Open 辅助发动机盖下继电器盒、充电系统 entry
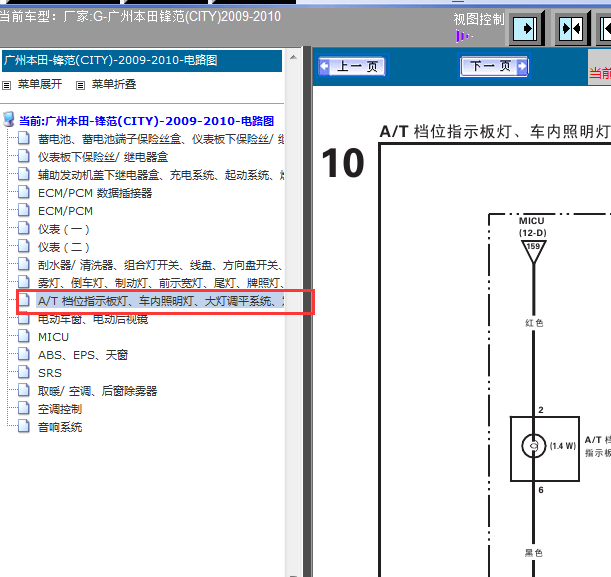This screenshot has height=577, width=611. point(161,175)
